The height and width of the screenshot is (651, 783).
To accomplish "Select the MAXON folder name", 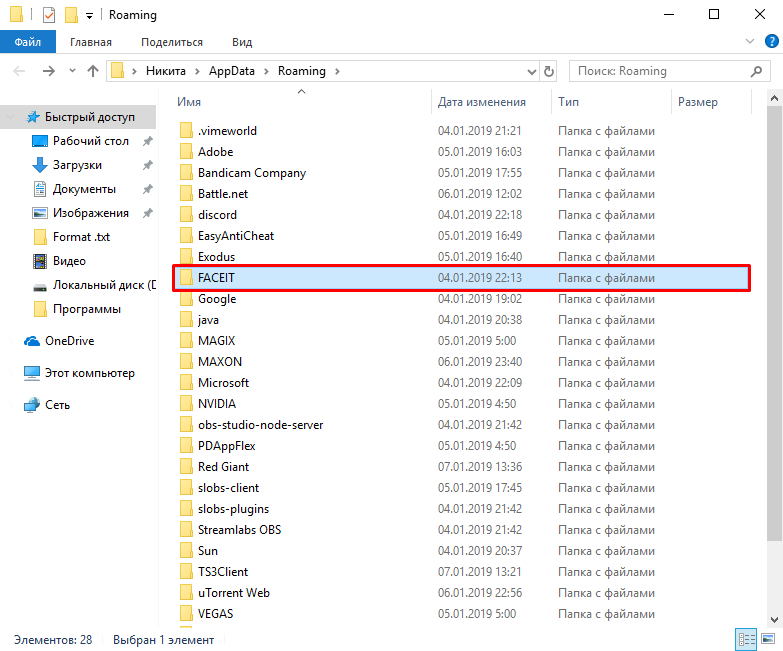I will [220, 361].
